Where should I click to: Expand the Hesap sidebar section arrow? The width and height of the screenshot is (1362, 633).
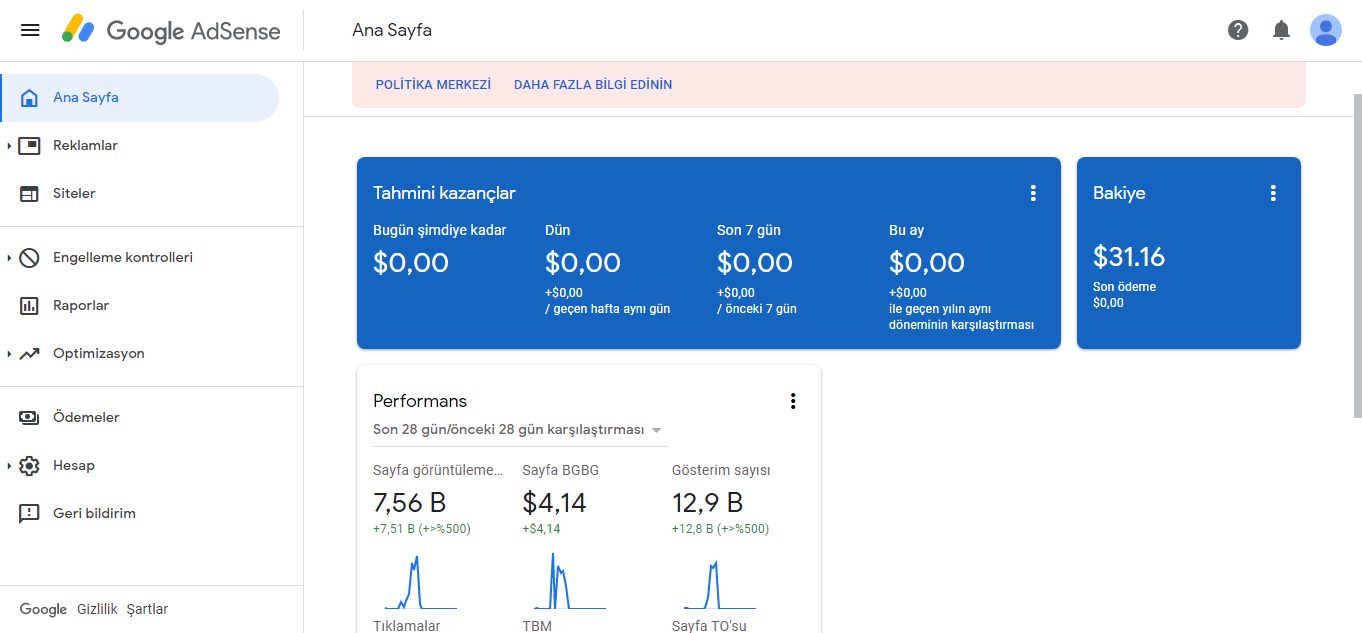click(x=9, y=466)
